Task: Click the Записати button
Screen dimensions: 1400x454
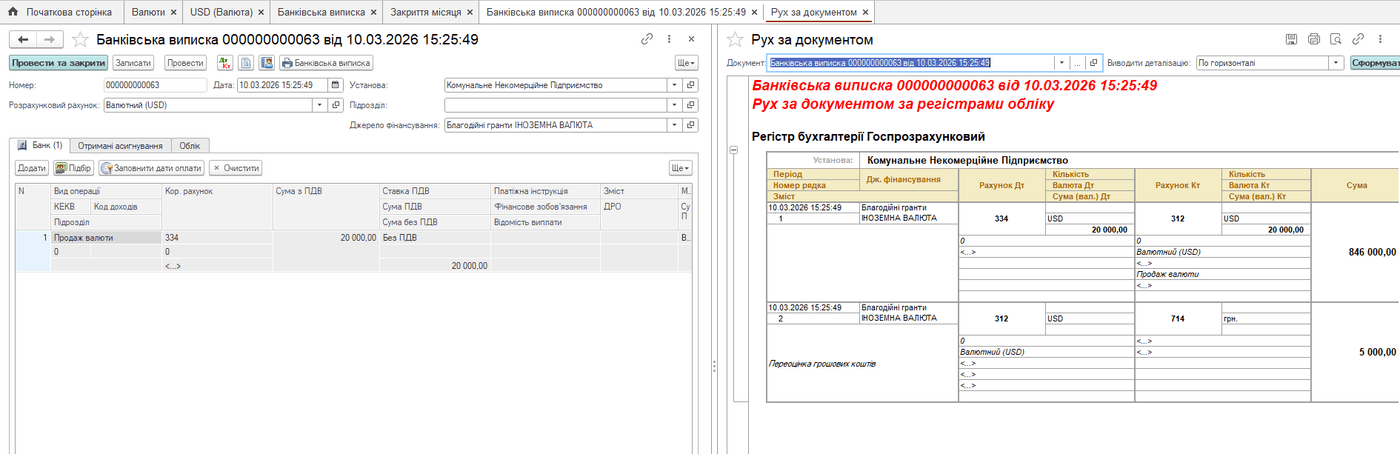Action: pyautogui.click(x=134, y=62)
